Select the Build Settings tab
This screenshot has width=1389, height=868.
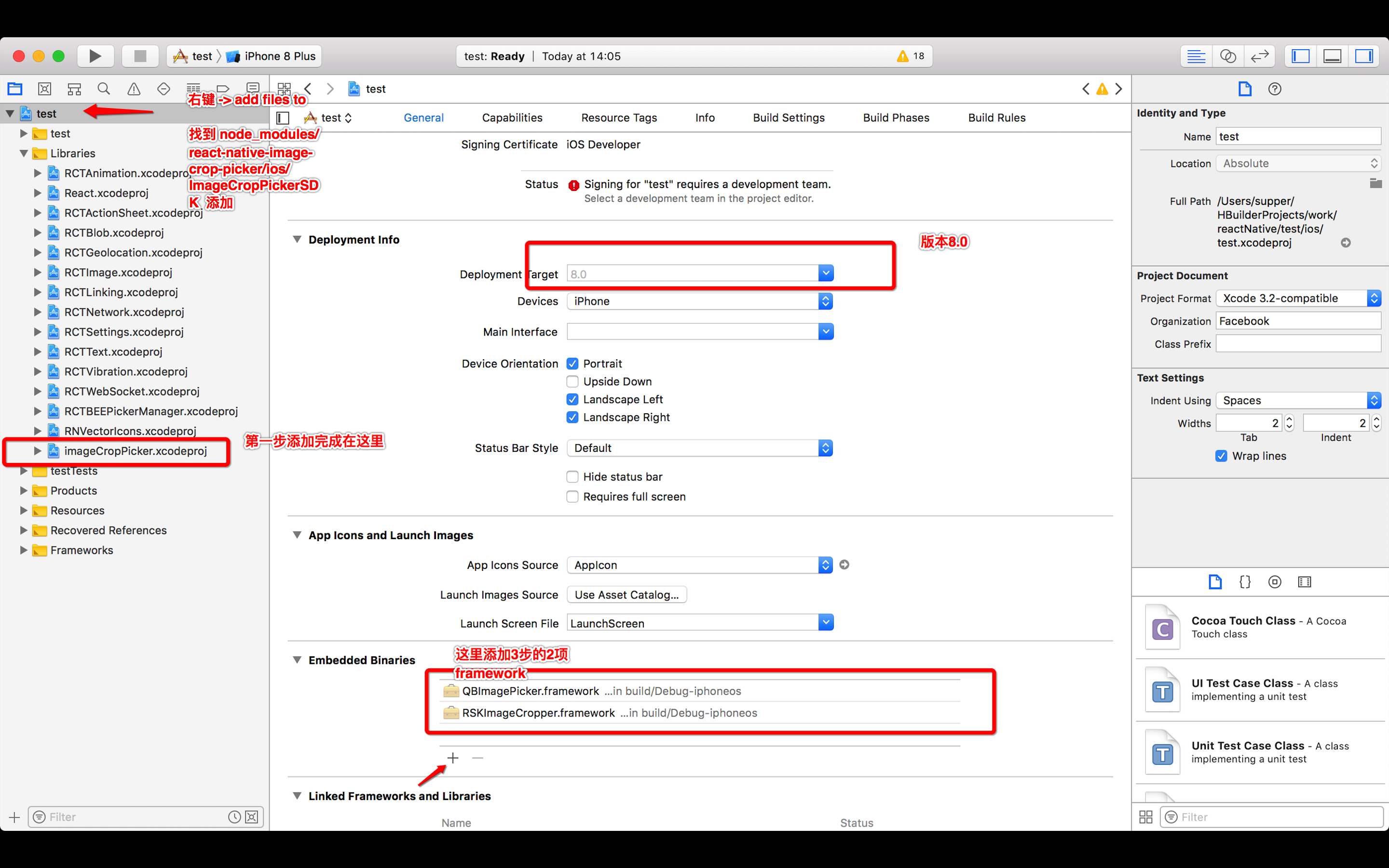(789, 117)
